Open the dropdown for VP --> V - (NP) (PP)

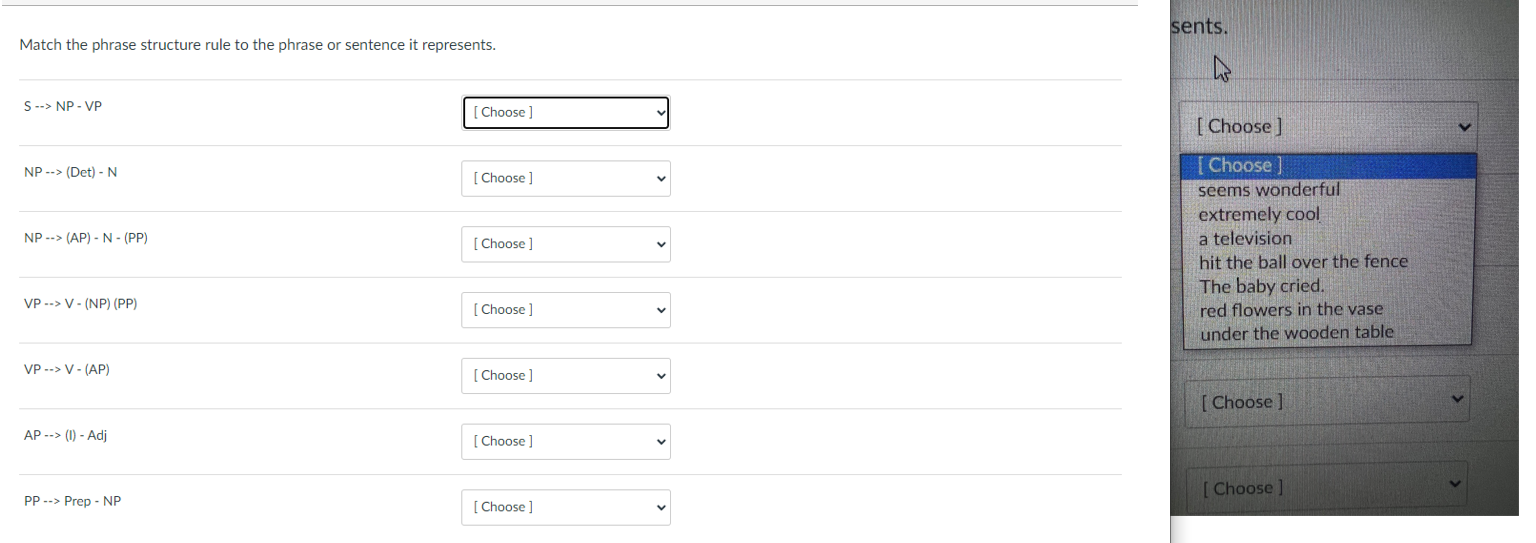coord(566,310)
